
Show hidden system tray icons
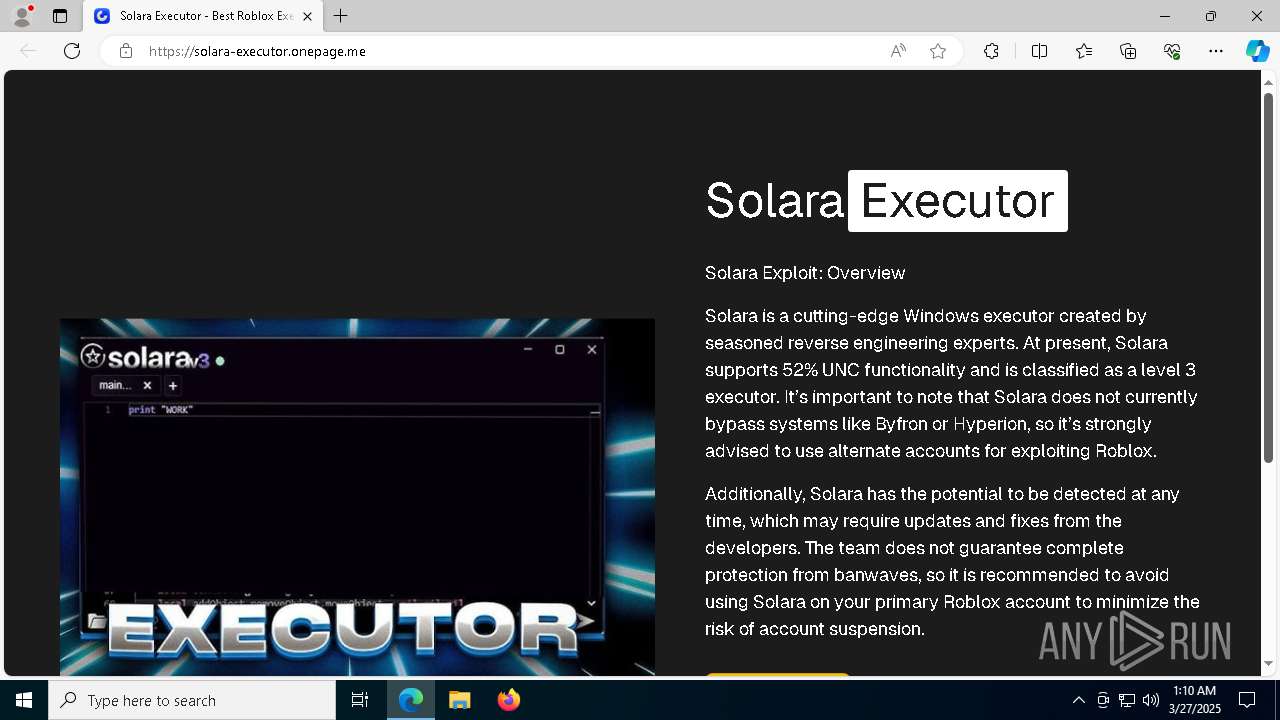[1079, 700]
